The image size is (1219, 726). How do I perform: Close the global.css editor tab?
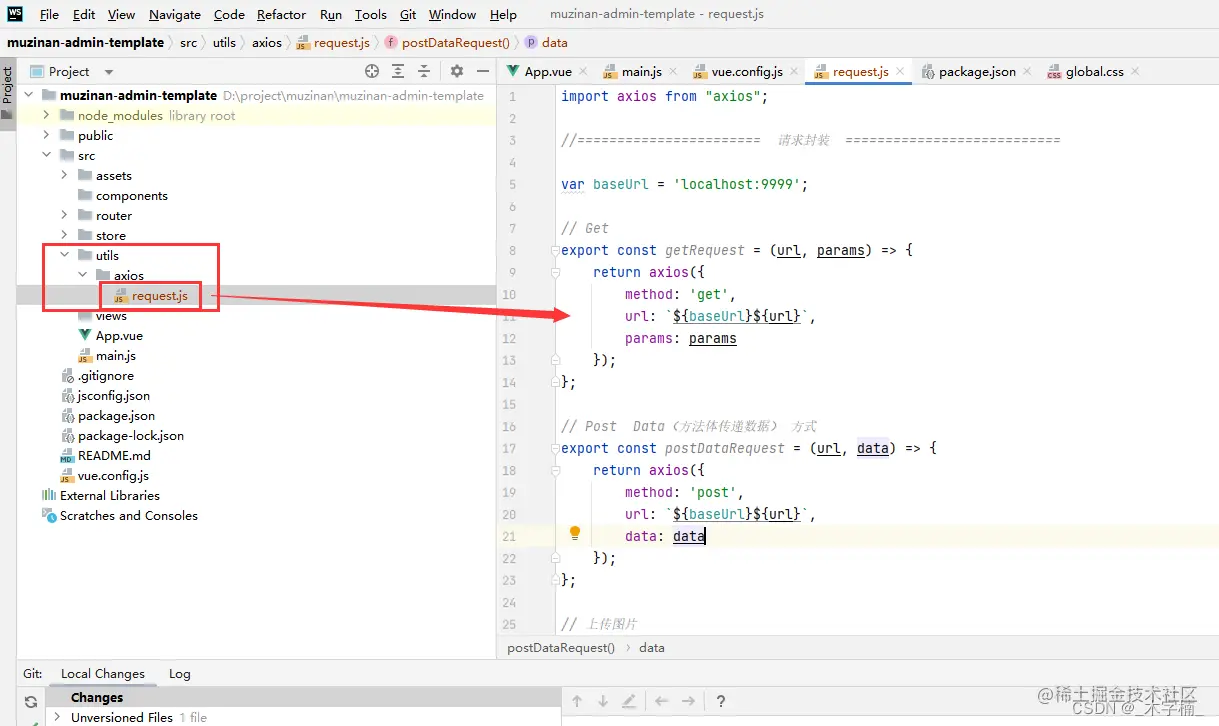click(1135, 72)
